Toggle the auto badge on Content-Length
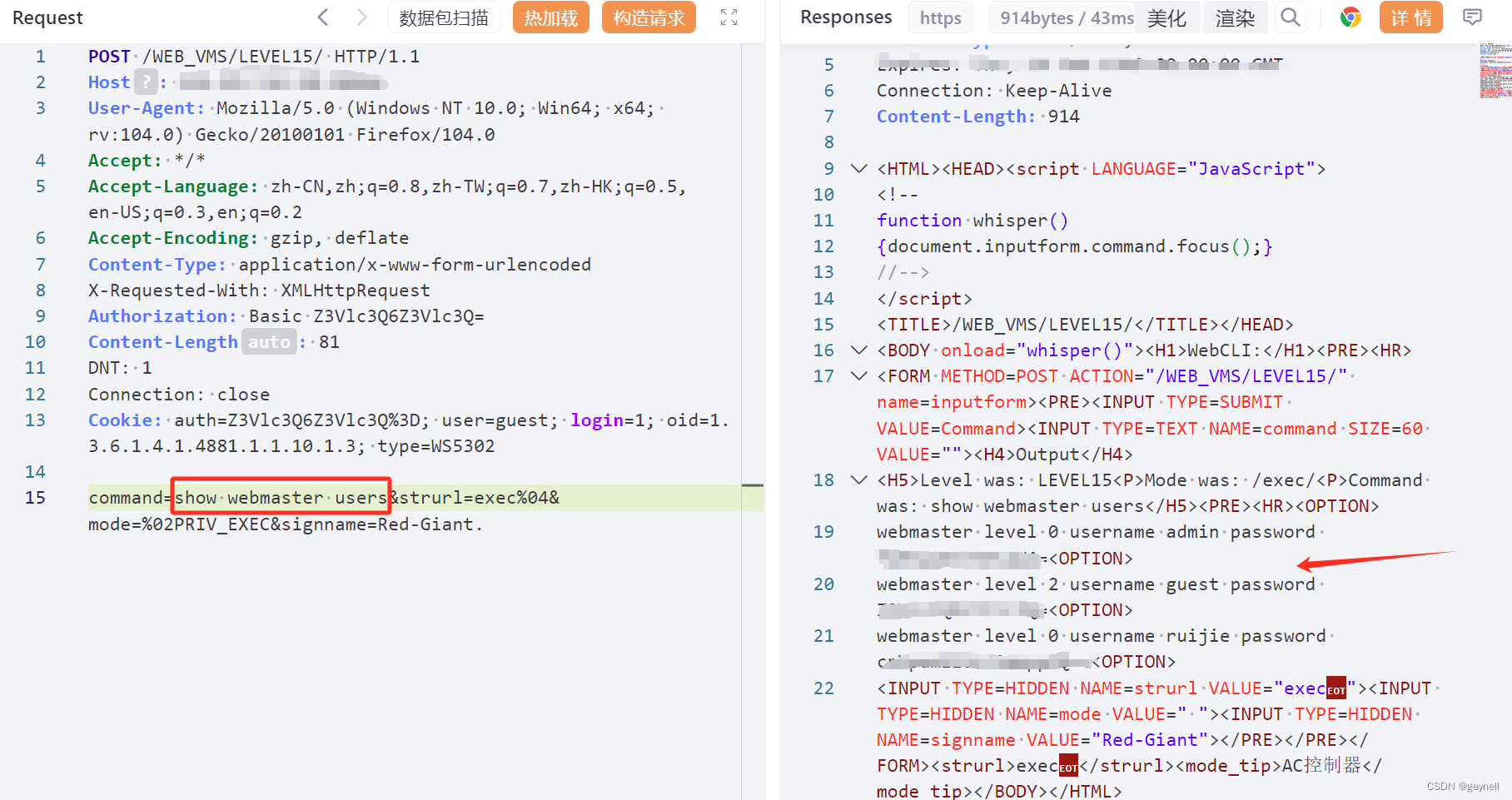Viewport: 1512px width, 800px height. pos(269,341)
